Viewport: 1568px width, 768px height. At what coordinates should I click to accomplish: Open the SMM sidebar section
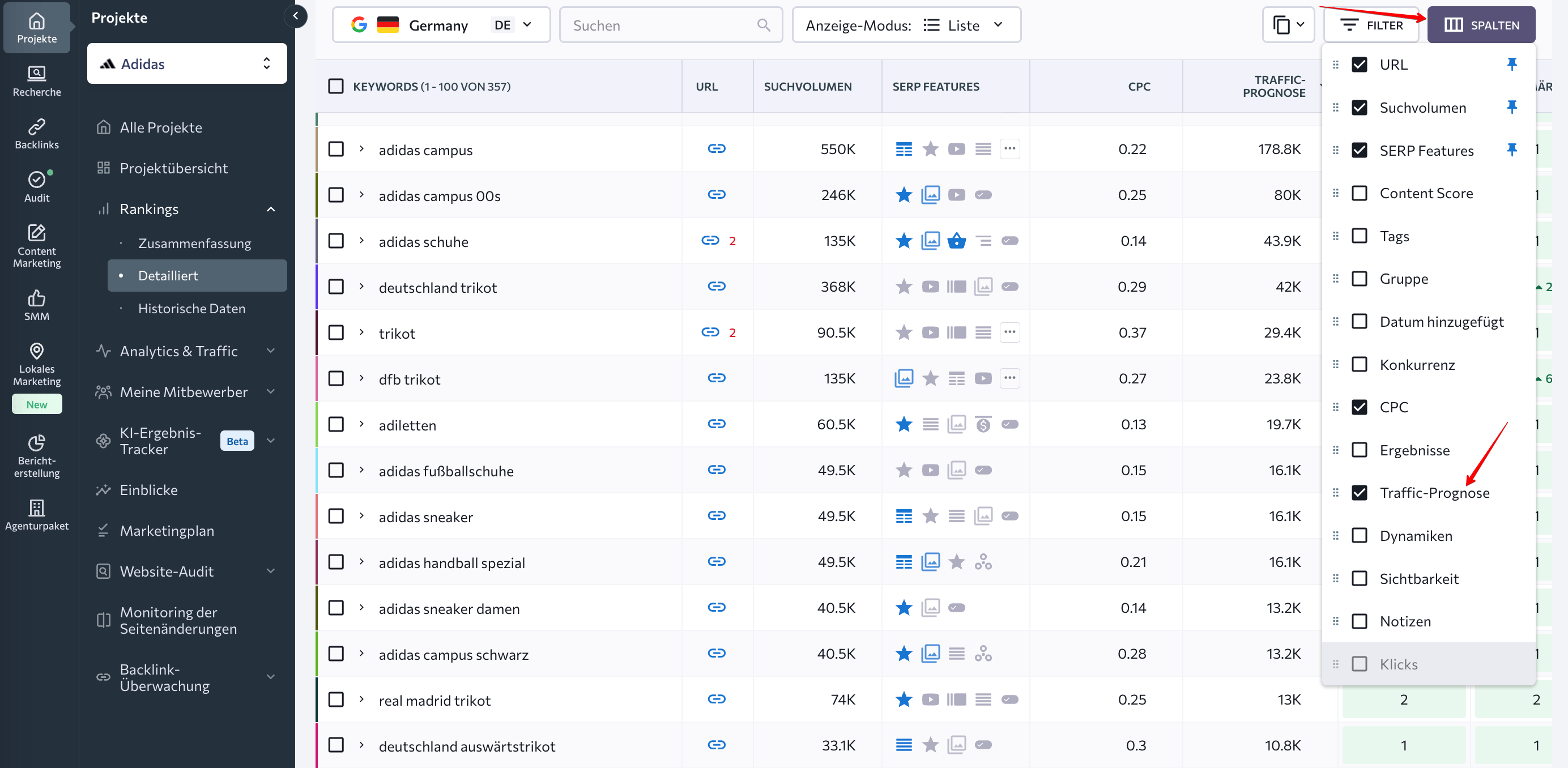click(x=36, y=305)
